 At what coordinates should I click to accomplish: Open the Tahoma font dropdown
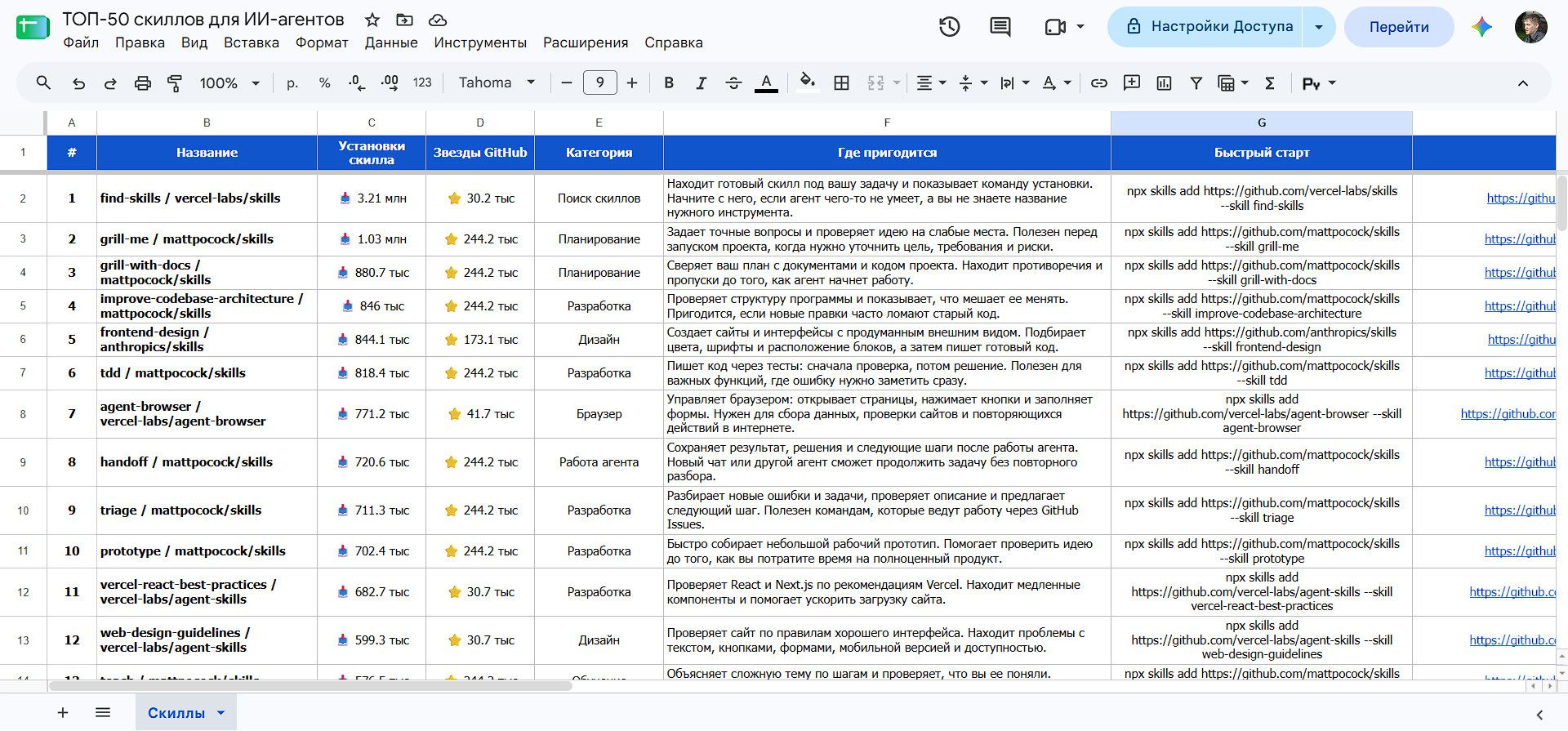(x=497, y=83)
